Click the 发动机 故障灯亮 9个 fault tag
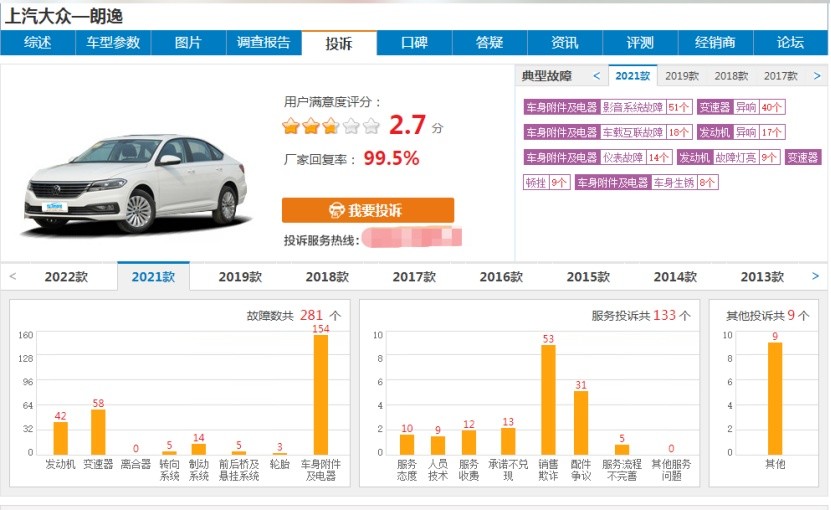This screenshot has height=510, width=831. [729, 157]
